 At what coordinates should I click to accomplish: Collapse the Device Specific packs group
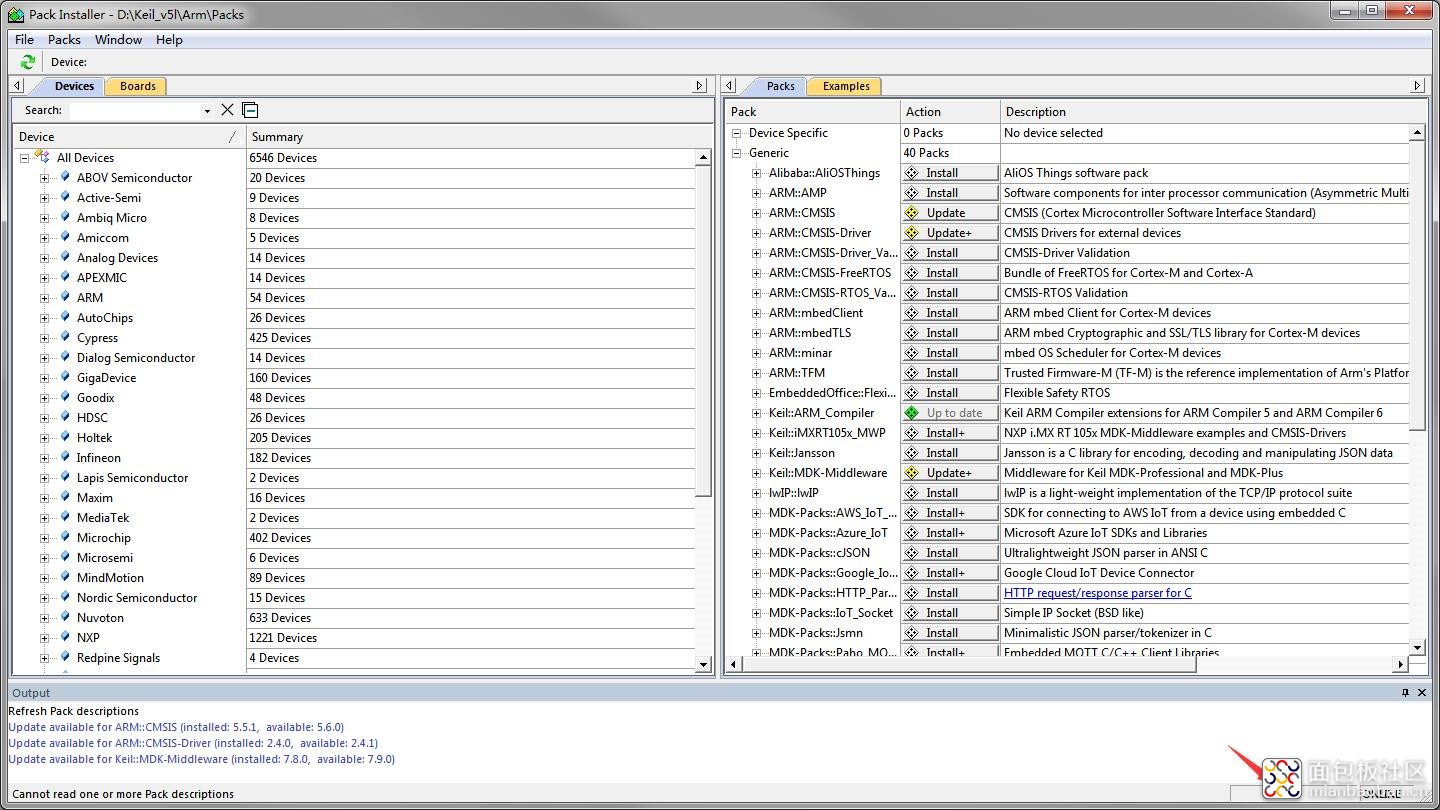pyautogui.click(x=737, y=133)
